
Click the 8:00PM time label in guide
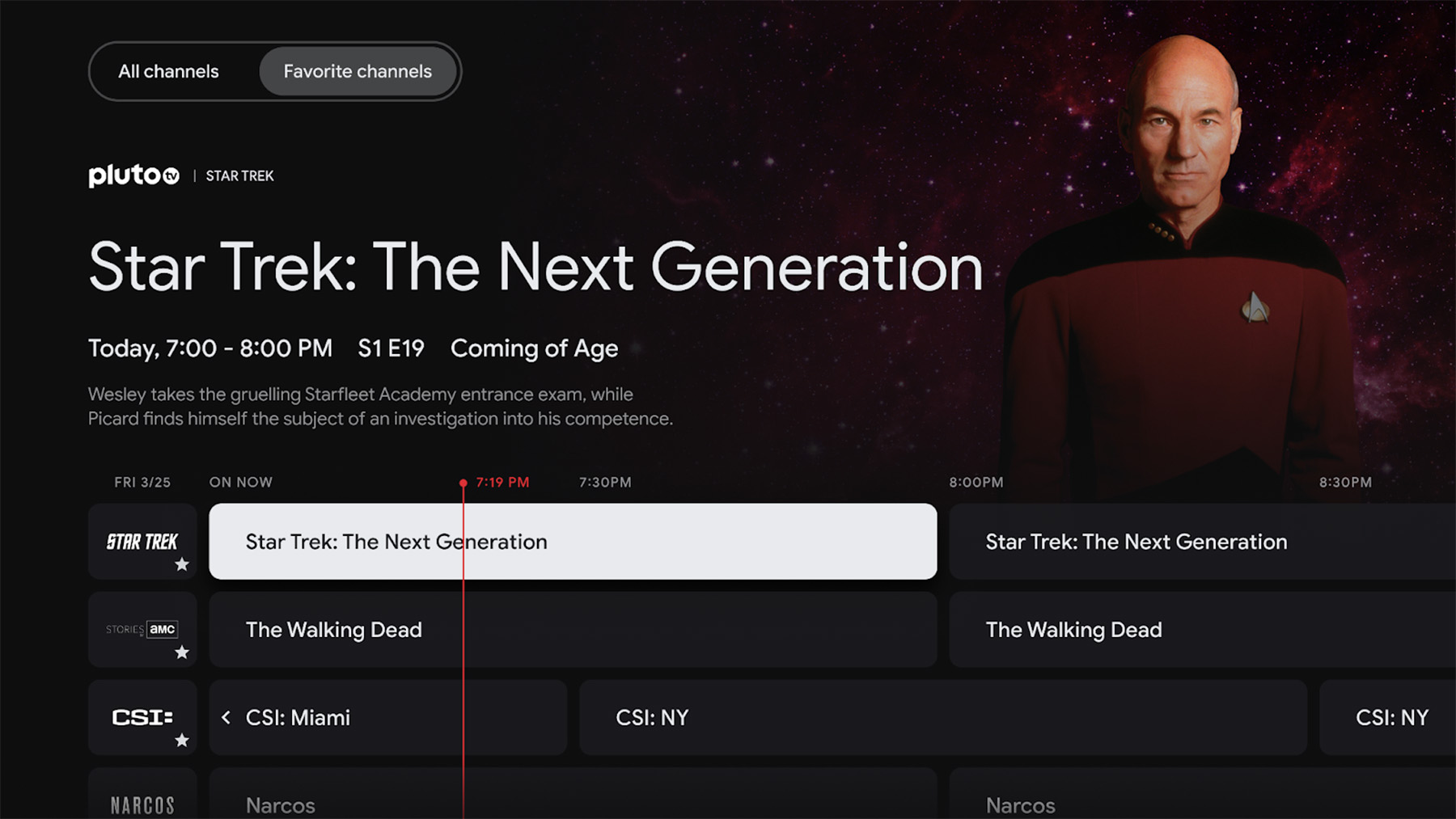976,483
